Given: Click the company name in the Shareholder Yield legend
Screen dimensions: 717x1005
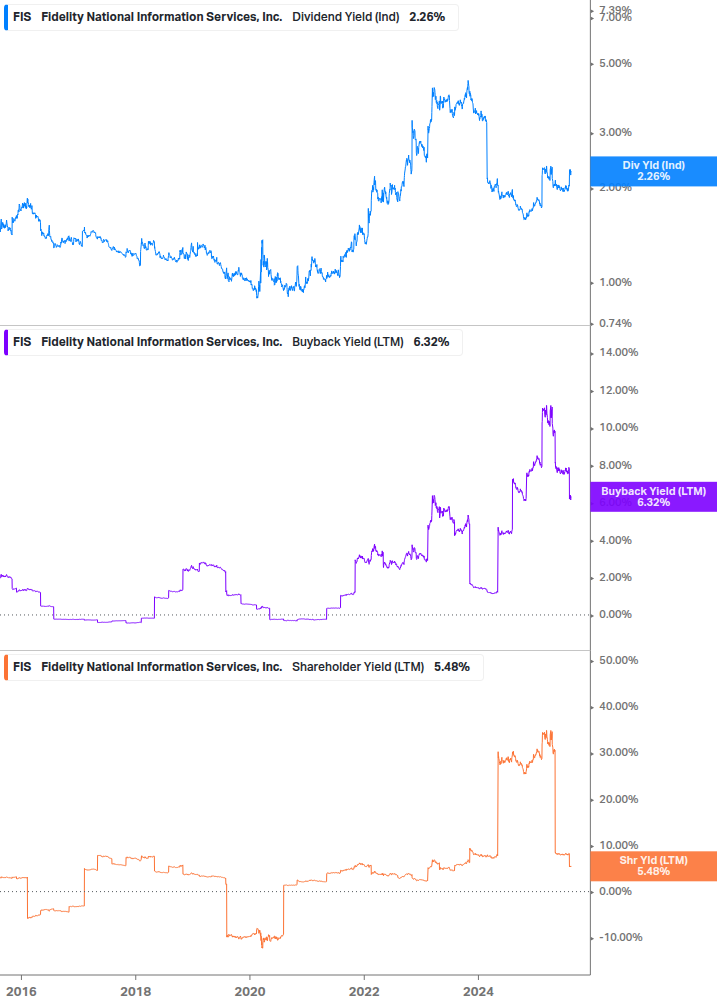Looking at the screenshot, I should click(161, 667).
